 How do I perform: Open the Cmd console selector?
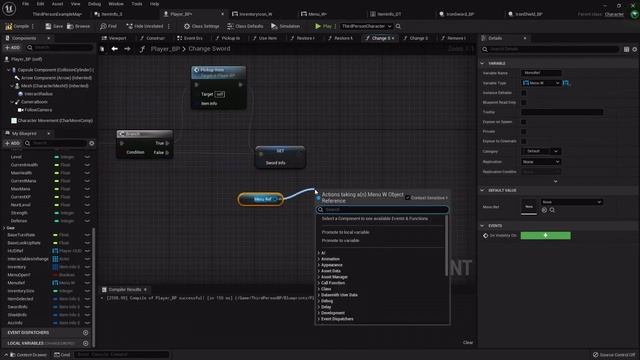tap(62, 355)
